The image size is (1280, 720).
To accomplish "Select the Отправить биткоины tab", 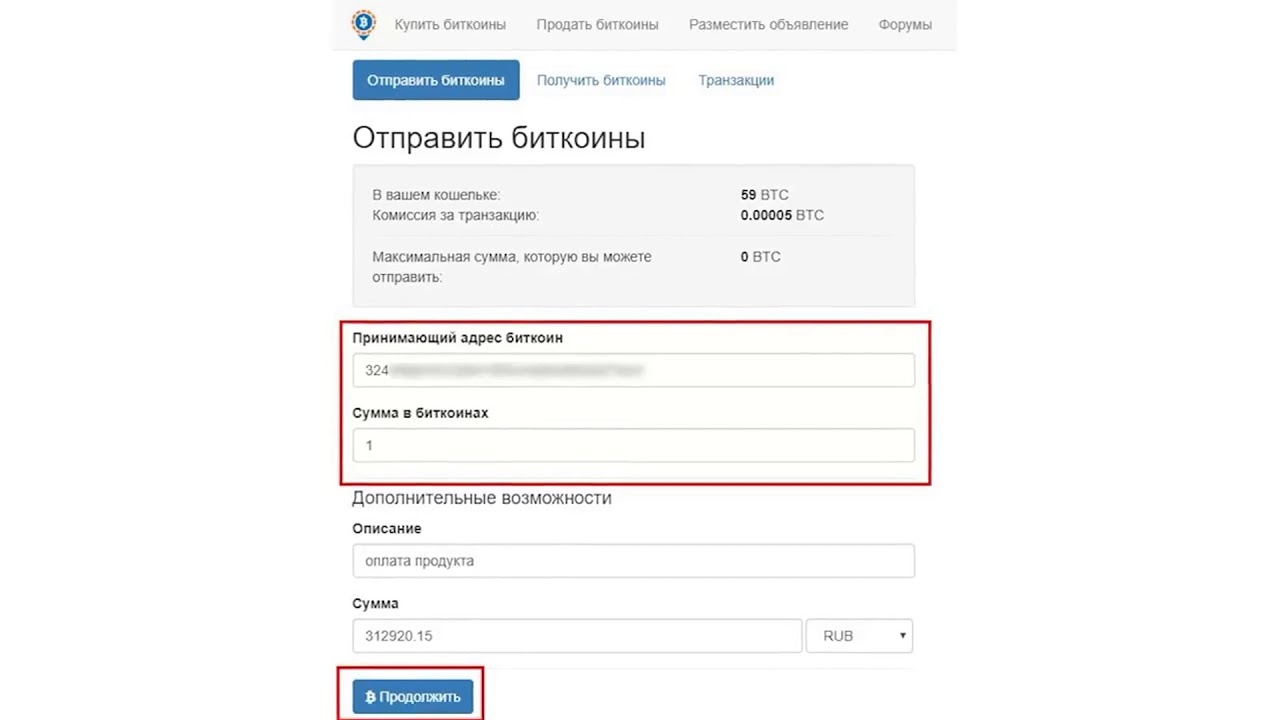I will [x=436, y=80].
